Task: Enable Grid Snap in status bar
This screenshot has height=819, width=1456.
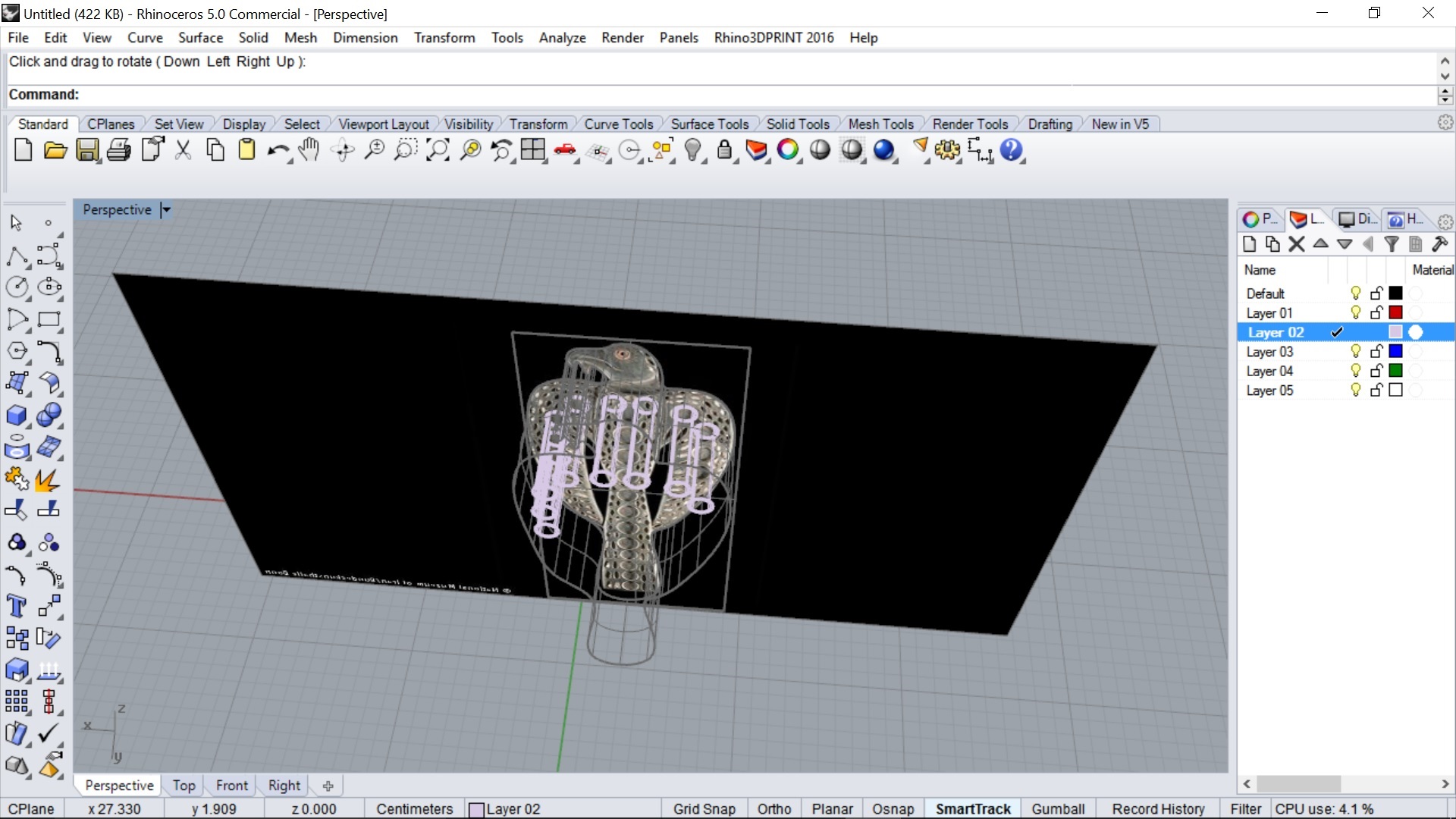Action: pyautogui.click(x=704, y=809)
